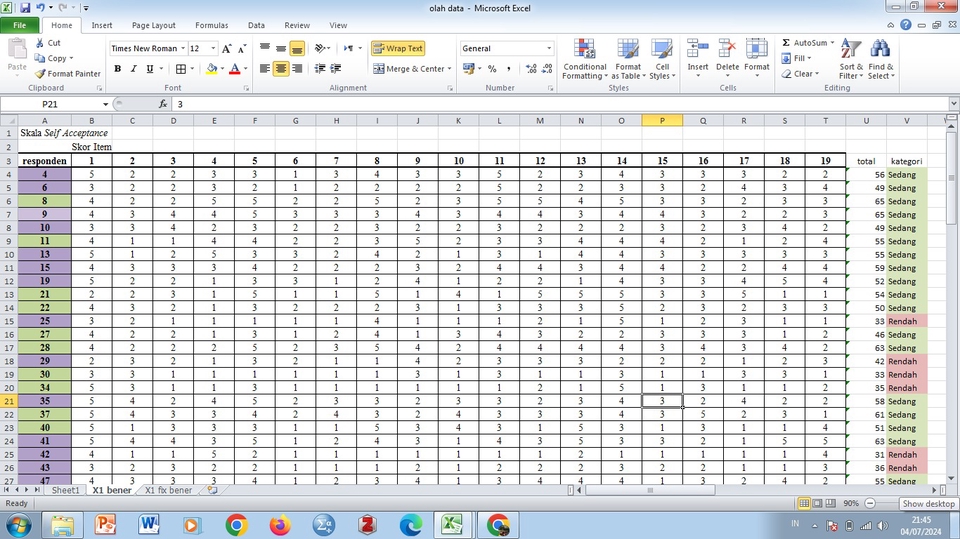Image resolution: width=960 pixels, height=539 pixels.
Task: Decrease font size with Shrink Font icon
Action: point(242,48)
